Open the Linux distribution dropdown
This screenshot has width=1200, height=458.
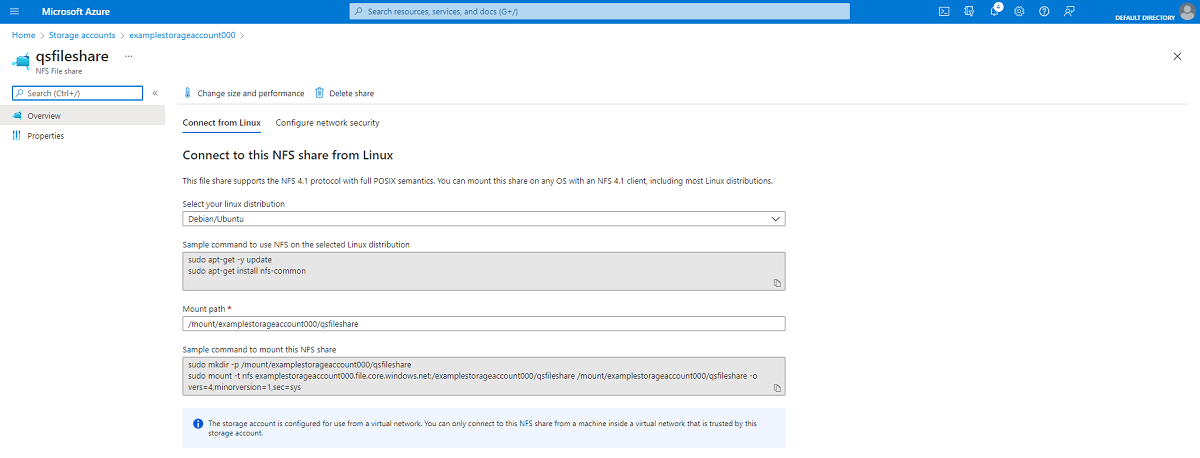pyautogui.click(x=484, y=219)
